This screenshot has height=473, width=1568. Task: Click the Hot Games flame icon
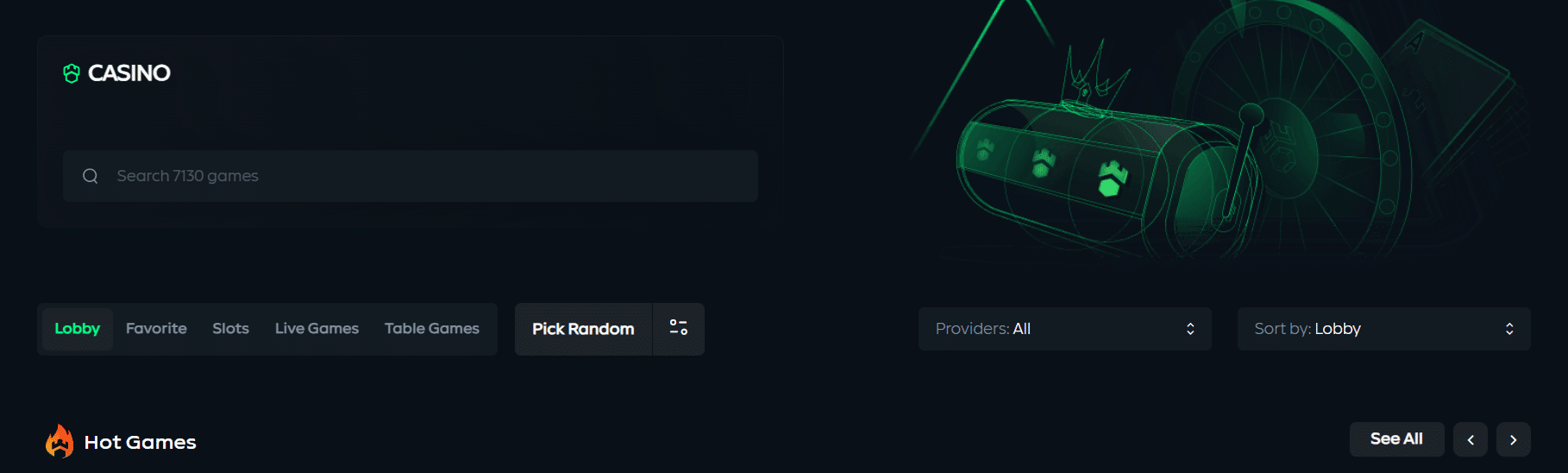click(x=60, y=441)
